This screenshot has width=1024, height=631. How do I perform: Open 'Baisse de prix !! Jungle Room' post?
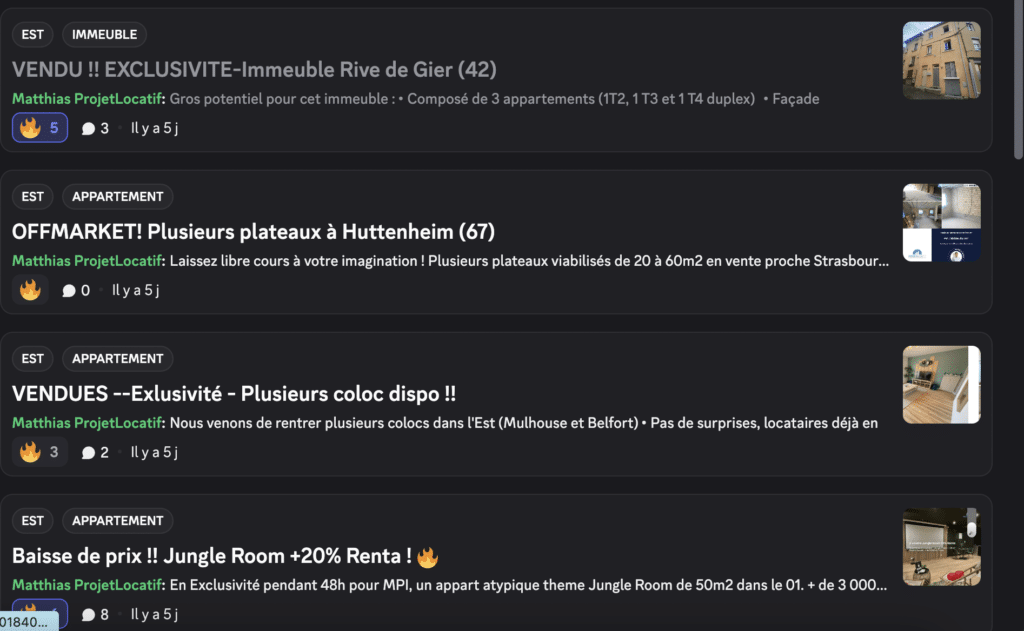click(x=212, y=556)
